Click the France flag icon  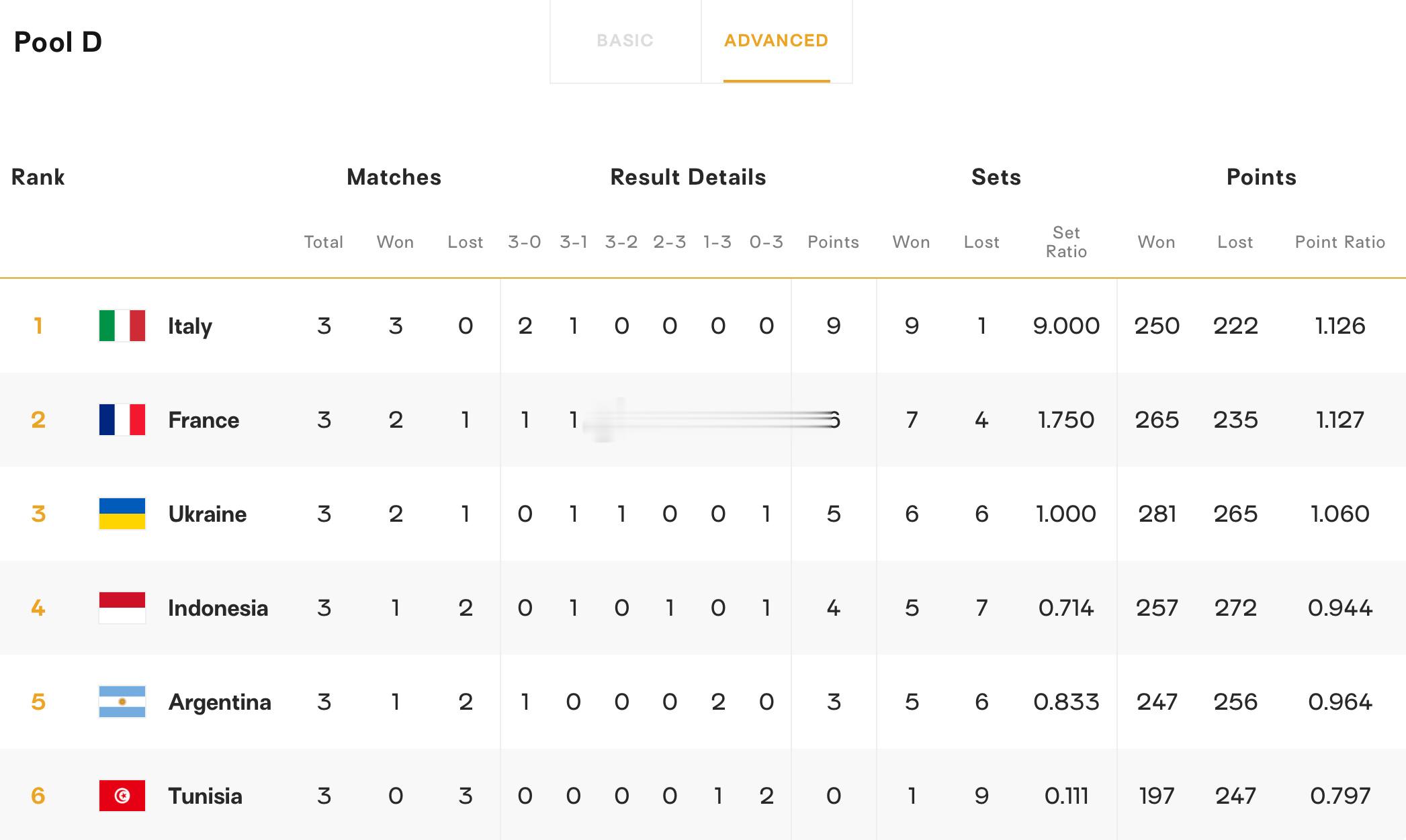(x=122, y=420)
